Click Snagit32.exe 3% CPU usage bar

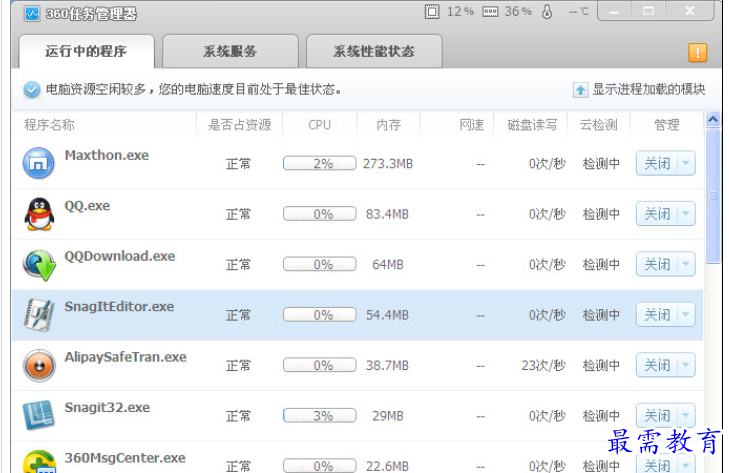320,416
